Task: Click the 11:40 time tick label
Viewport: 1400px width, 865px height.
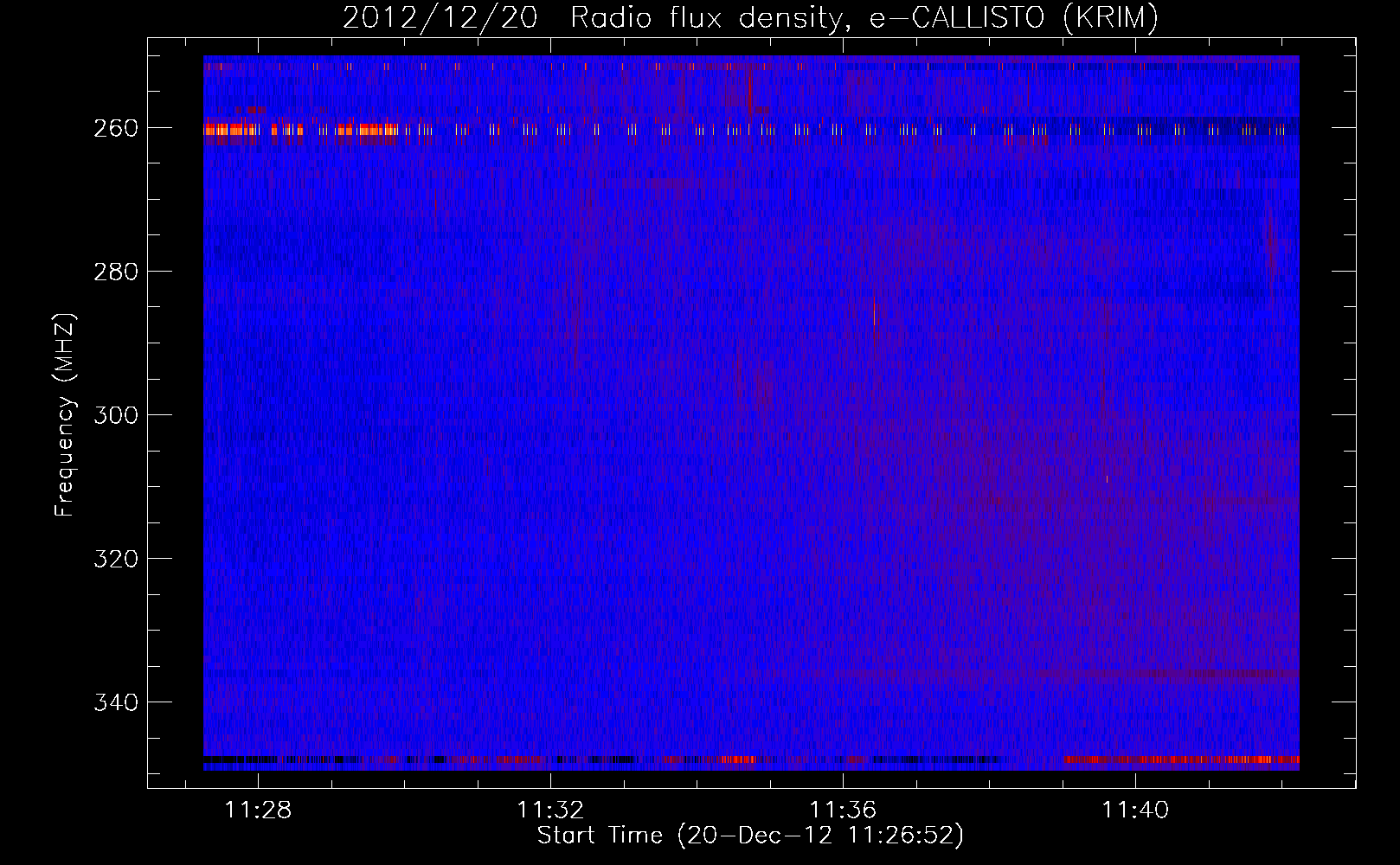Action: click(x=1135, y=810)
